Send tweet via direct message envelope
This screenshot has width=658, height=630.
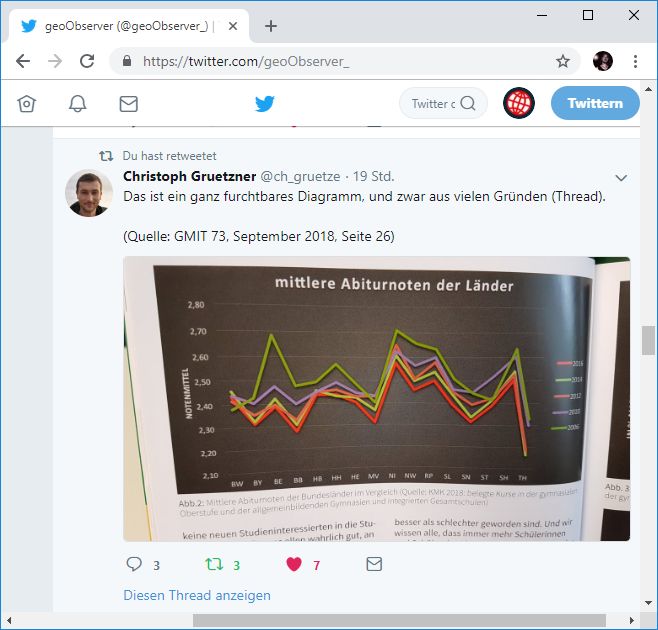coord(374,564)
